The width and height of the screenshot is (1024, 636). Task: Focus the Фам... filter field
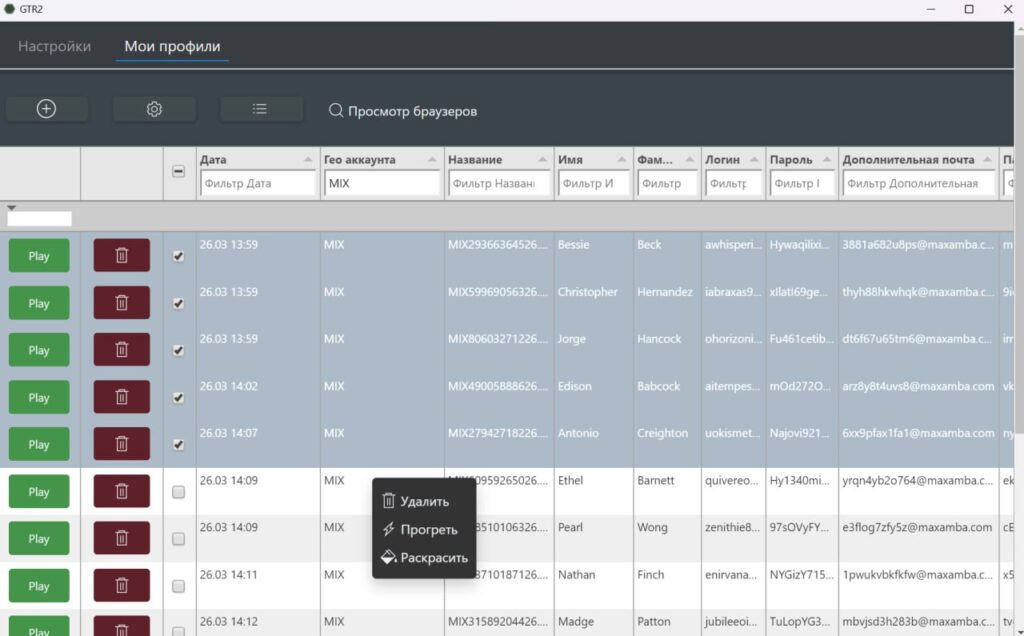click(667, 183)
